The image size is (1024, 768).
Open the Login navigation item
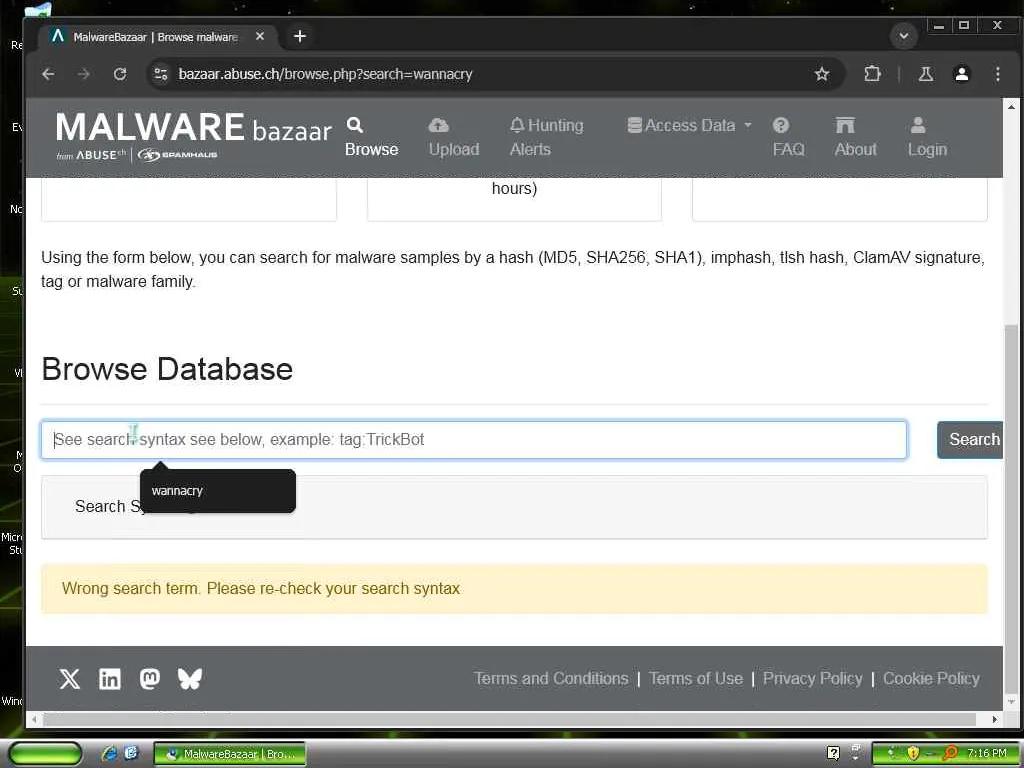tap(927, 138)
